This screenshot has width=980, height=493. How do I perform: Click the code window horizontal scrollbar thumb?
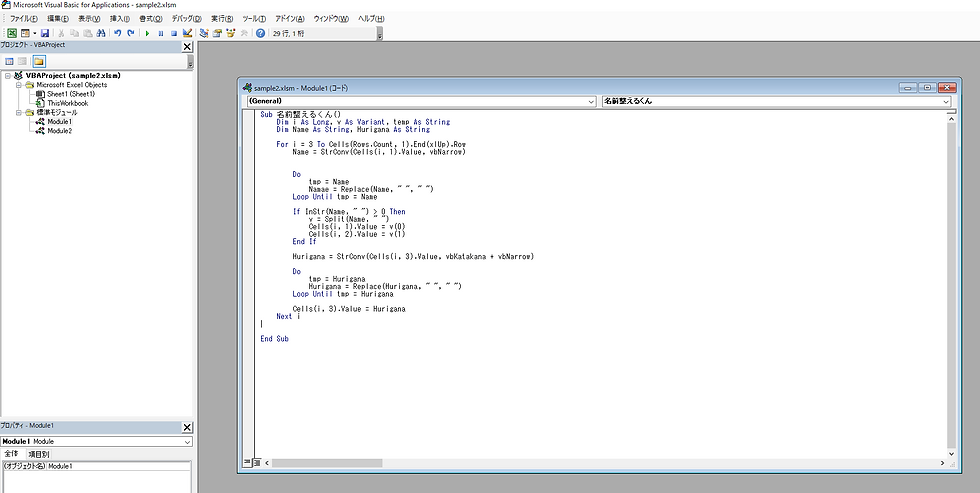click(327, 463)
